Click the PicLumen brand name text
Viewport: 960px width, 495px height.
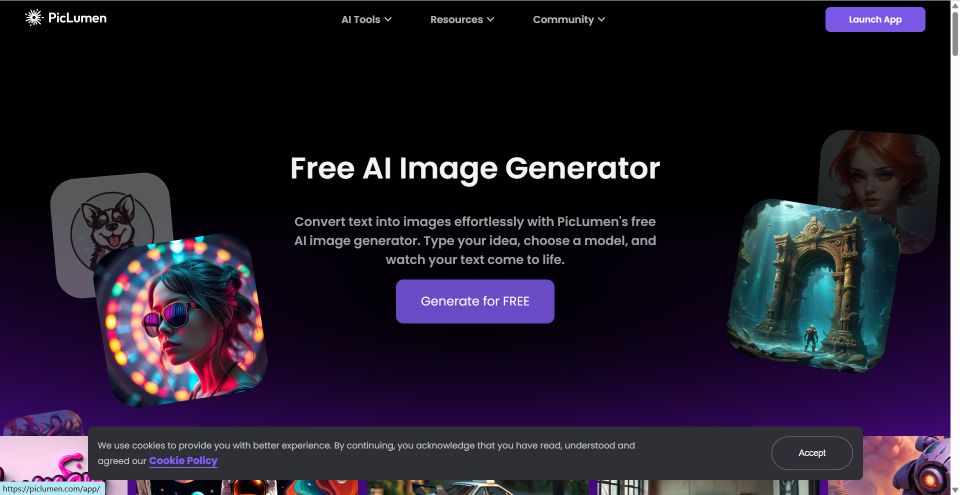pyautogui.click(x=77, y=18)
